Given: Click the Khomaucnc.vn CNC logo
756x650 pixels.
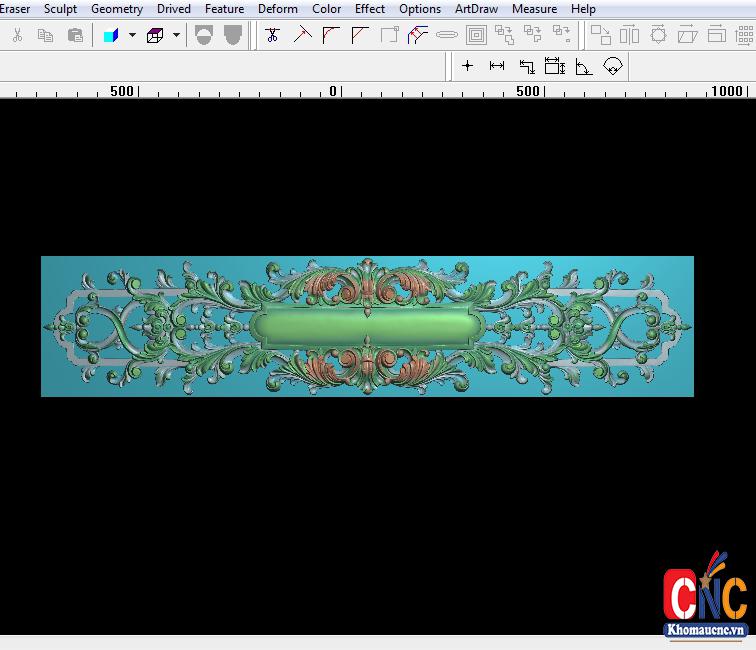Looking at the screenshot, I should (705, 597).
